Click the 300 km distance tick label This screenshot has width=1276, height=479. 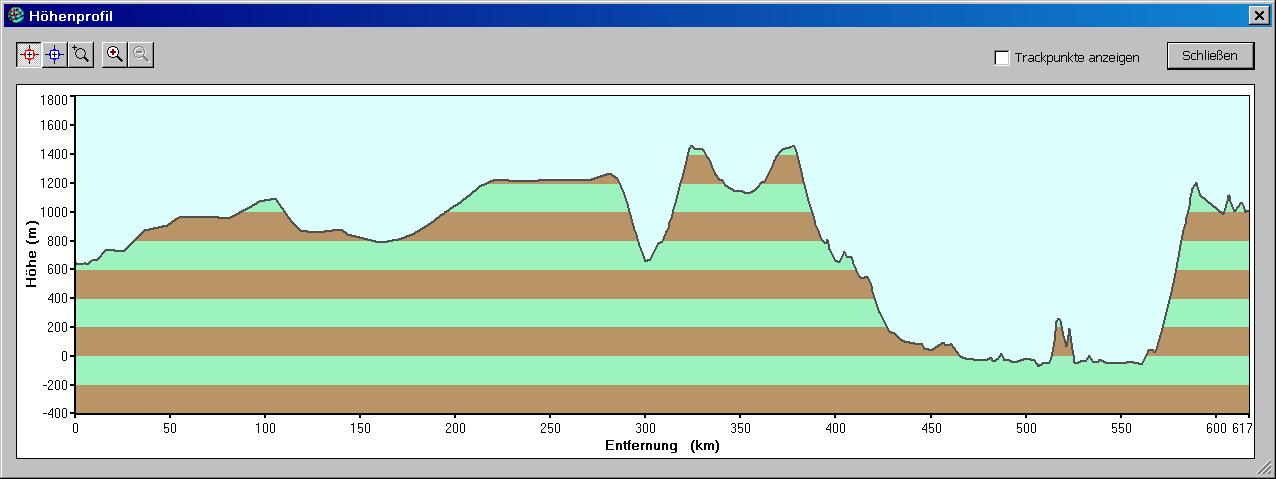coord(645,427)
